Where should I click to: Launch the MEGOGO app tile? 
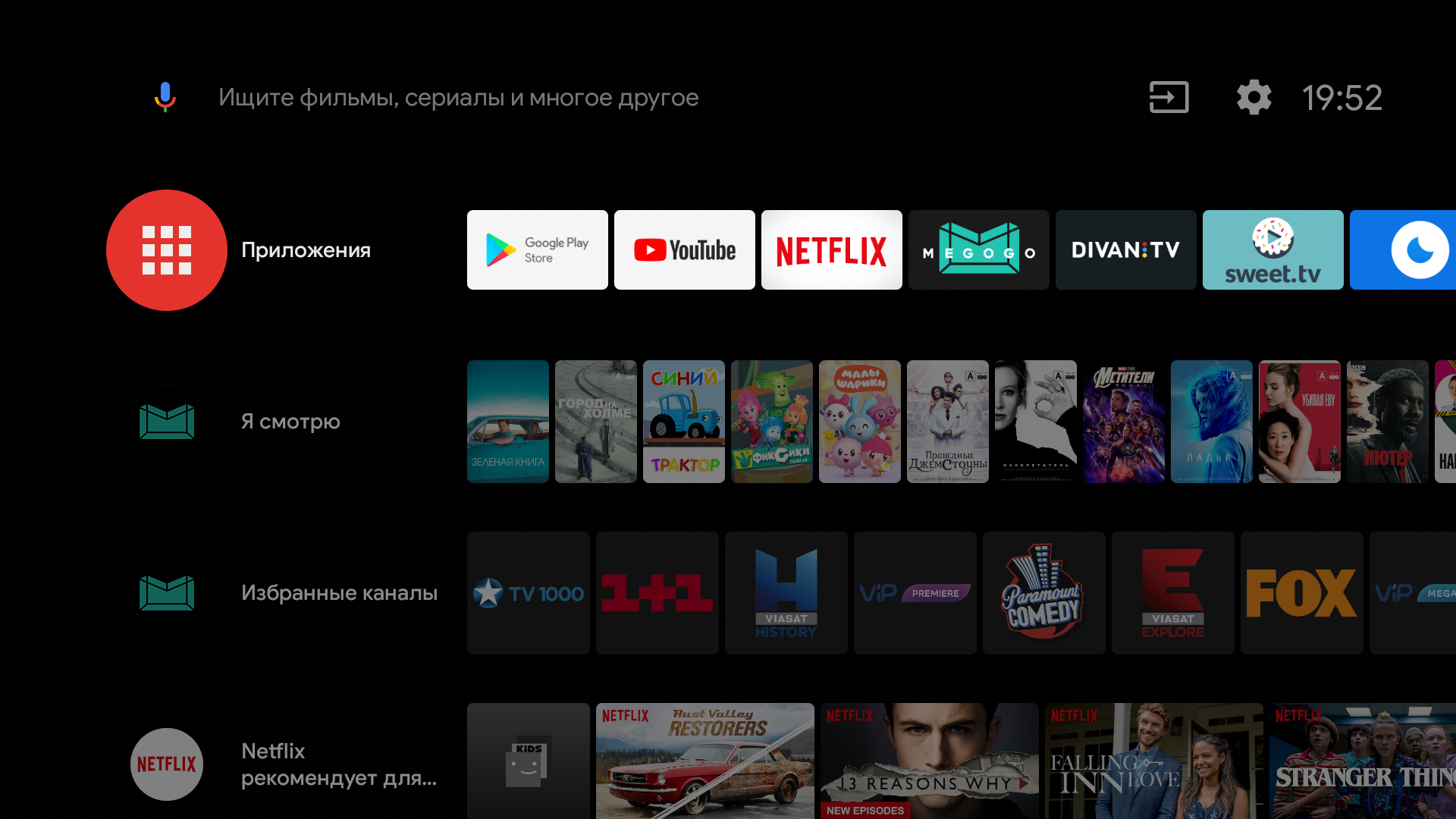(979, 250)
